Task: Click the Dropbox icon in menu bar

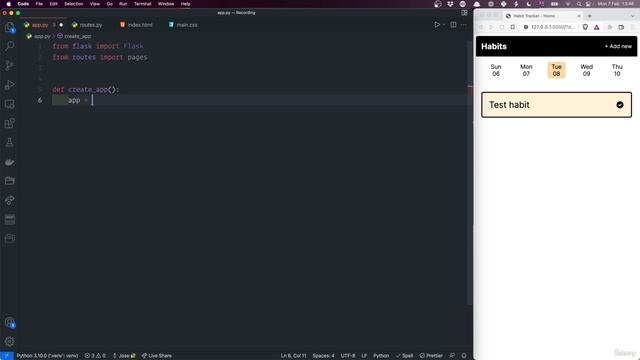Action: pos(450,4)
